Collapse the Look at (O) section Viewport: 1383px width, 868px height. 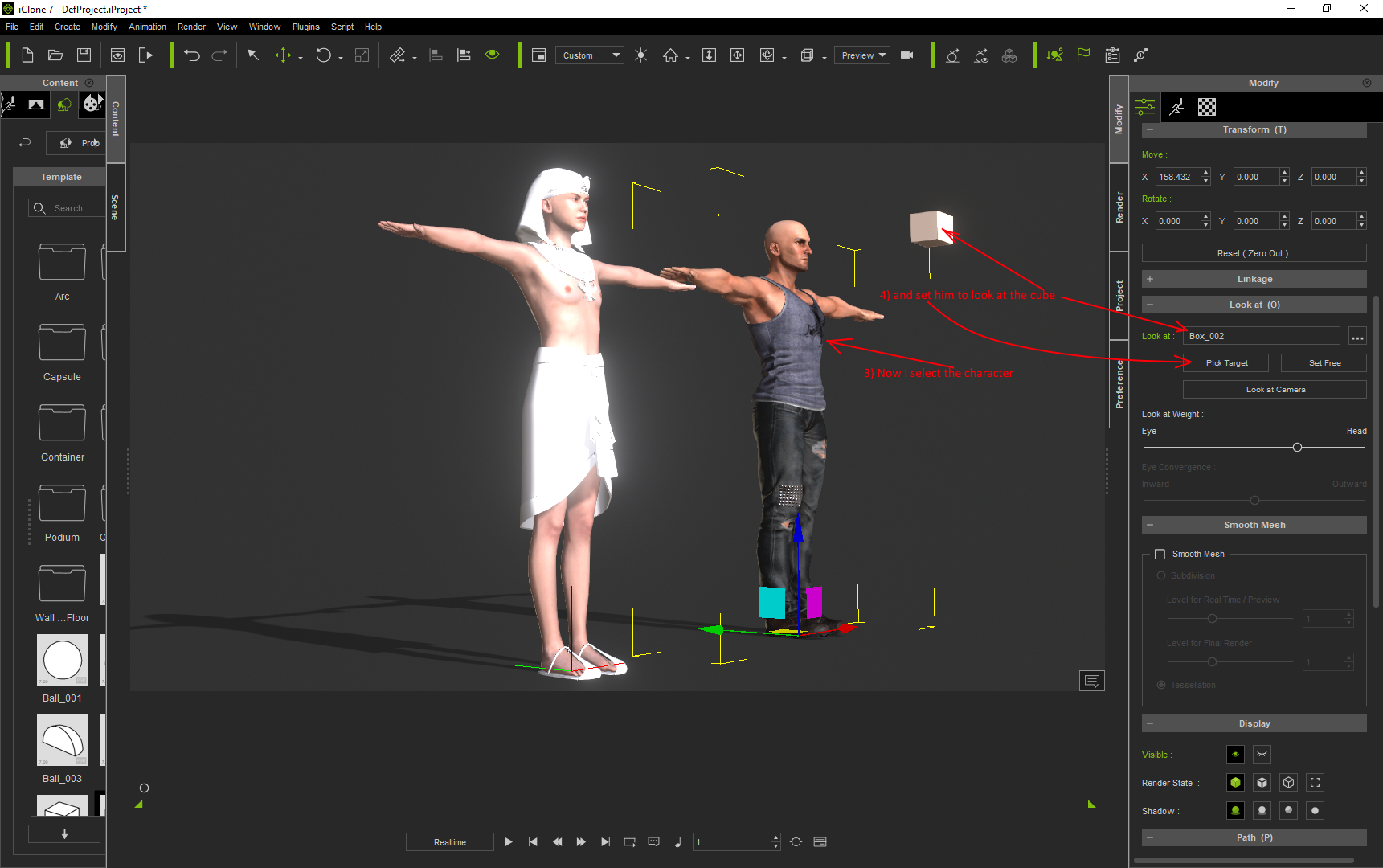click(1150, 305)
